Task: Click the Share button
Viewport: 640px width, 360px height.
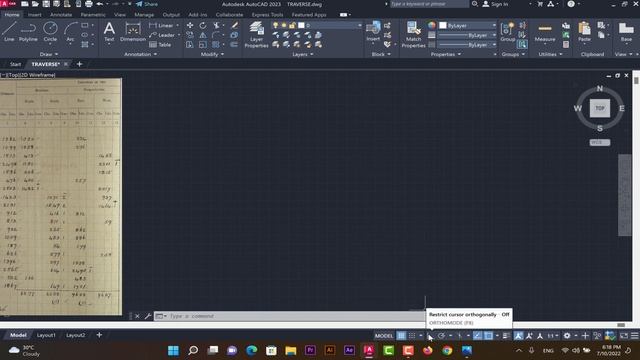Action: 147,4
